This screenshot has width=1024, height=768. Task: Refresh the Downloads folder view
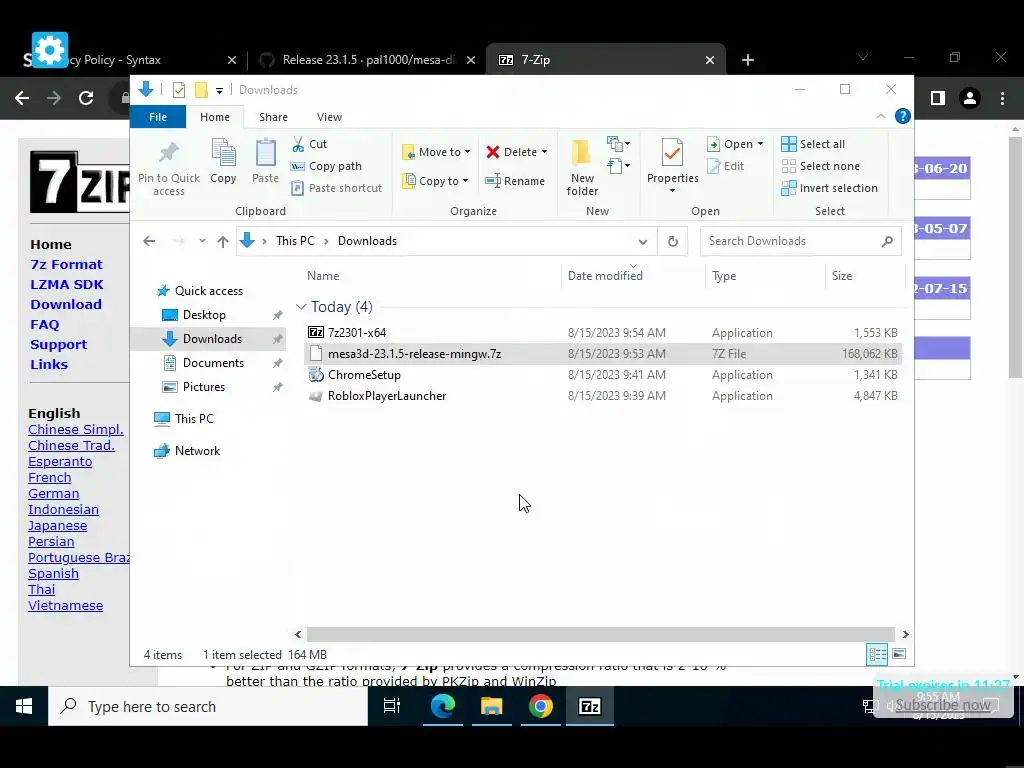(673, 241)
